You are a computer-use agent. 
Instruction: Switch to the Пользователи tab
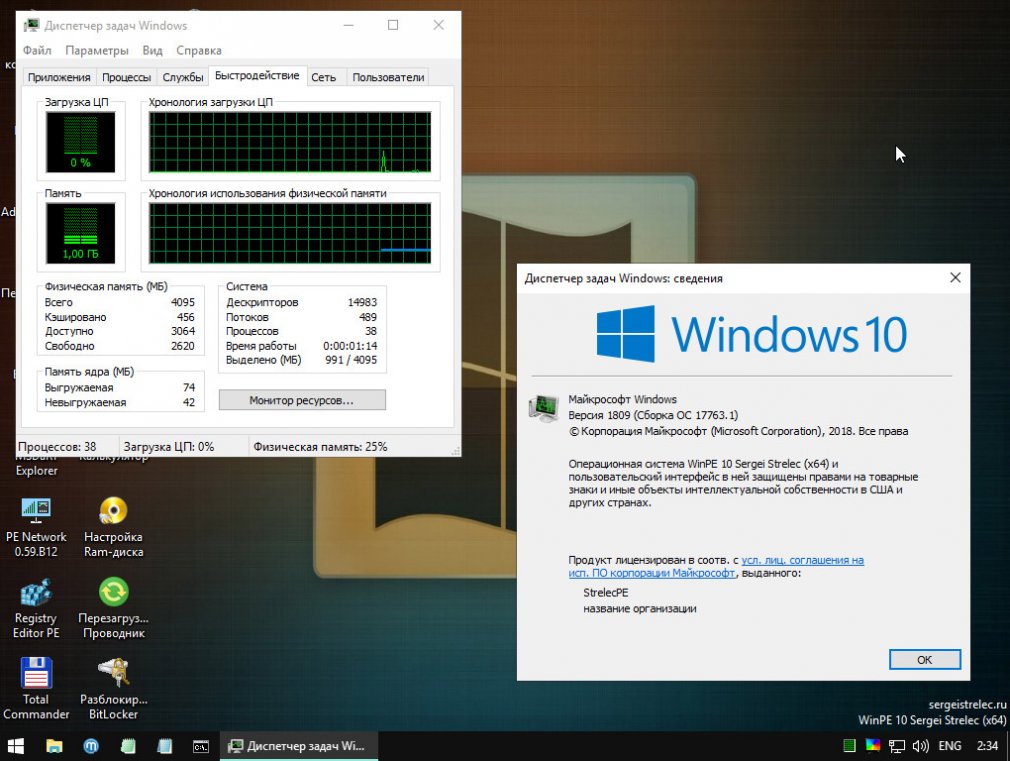(x=388, y=77)
